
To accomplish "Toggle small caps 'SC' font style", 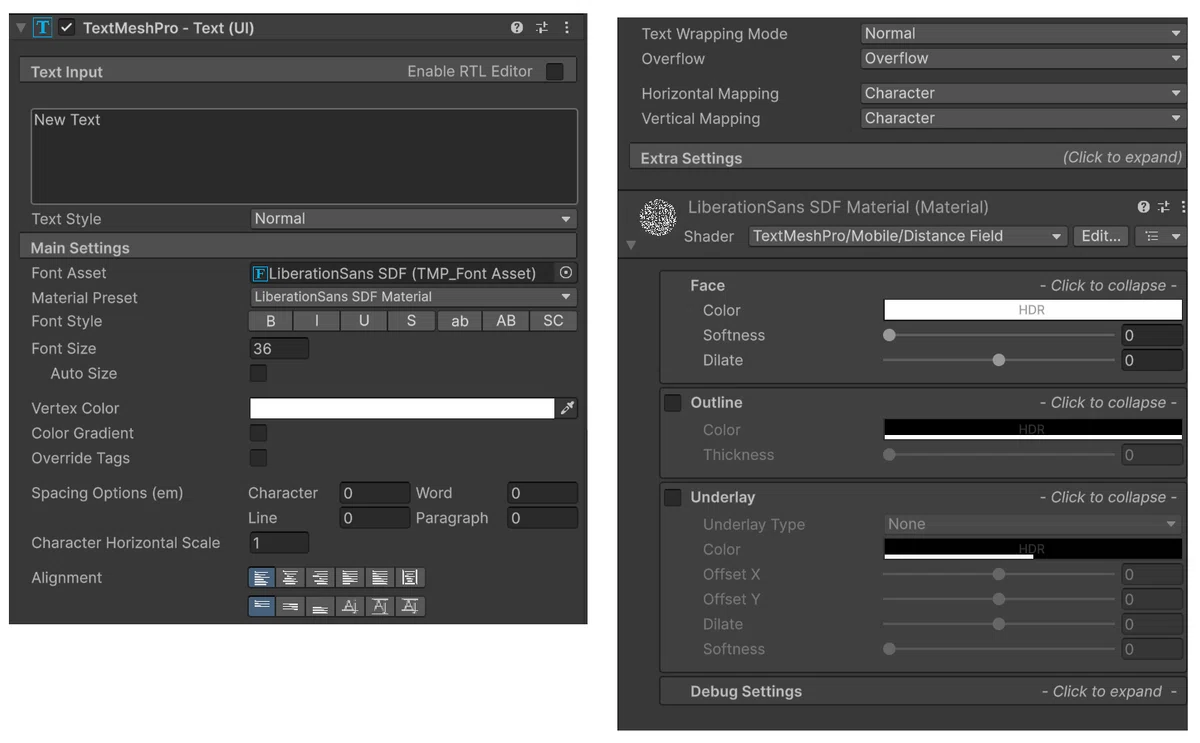I will (553, 321).
